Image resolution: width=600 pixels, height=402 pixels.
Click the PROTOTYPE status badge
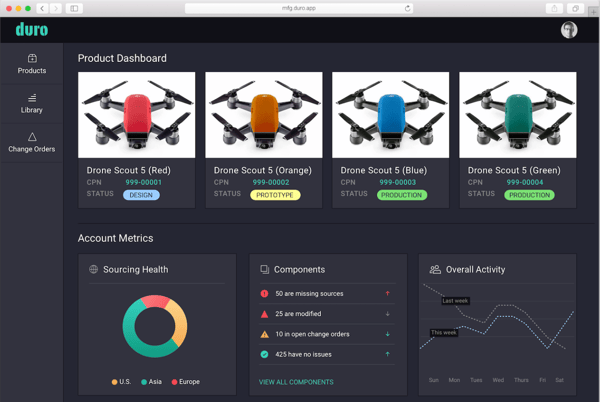[273, 195]
